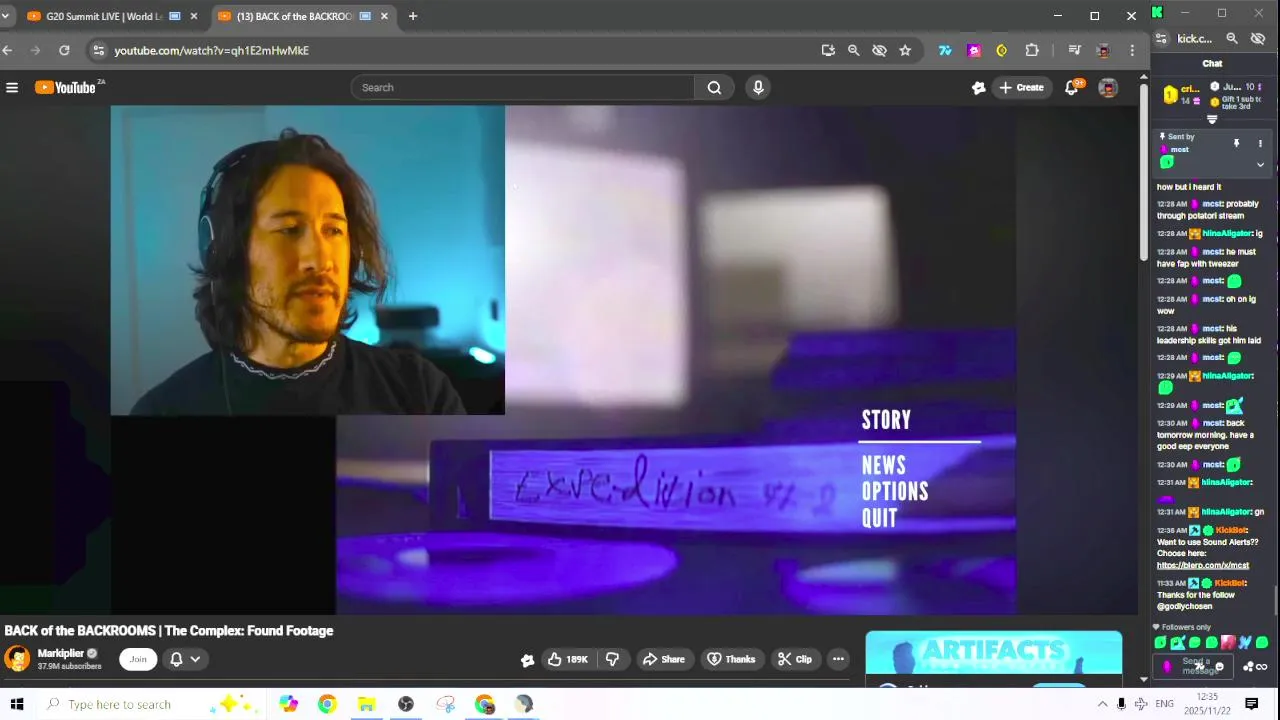Click the YouTube page vertical scrollbar
This screenshot has width=1280, height=720.
[x=1144, y=170]
